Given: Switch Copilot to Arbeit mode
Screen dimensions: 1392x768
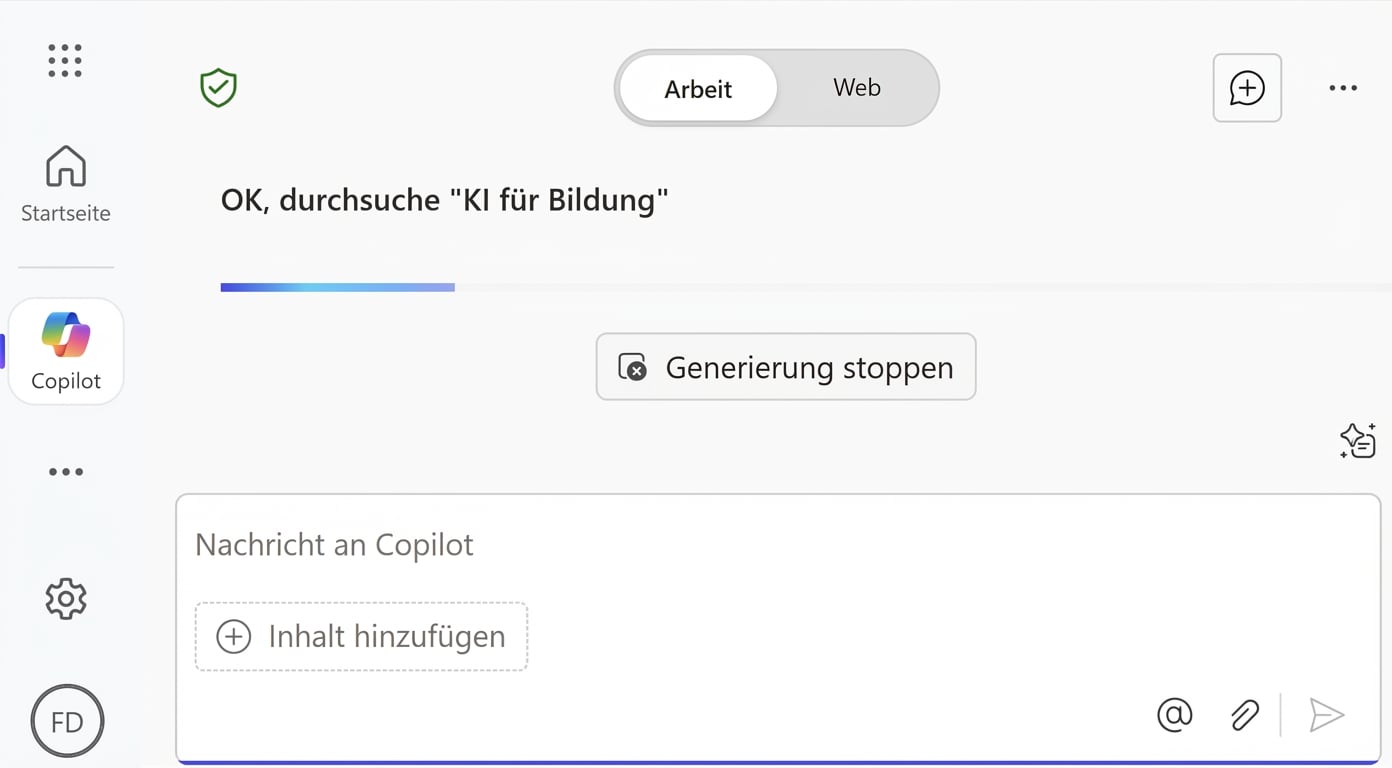Looking at the screenshot, I should pyautogui.click(x=697, y=88).
